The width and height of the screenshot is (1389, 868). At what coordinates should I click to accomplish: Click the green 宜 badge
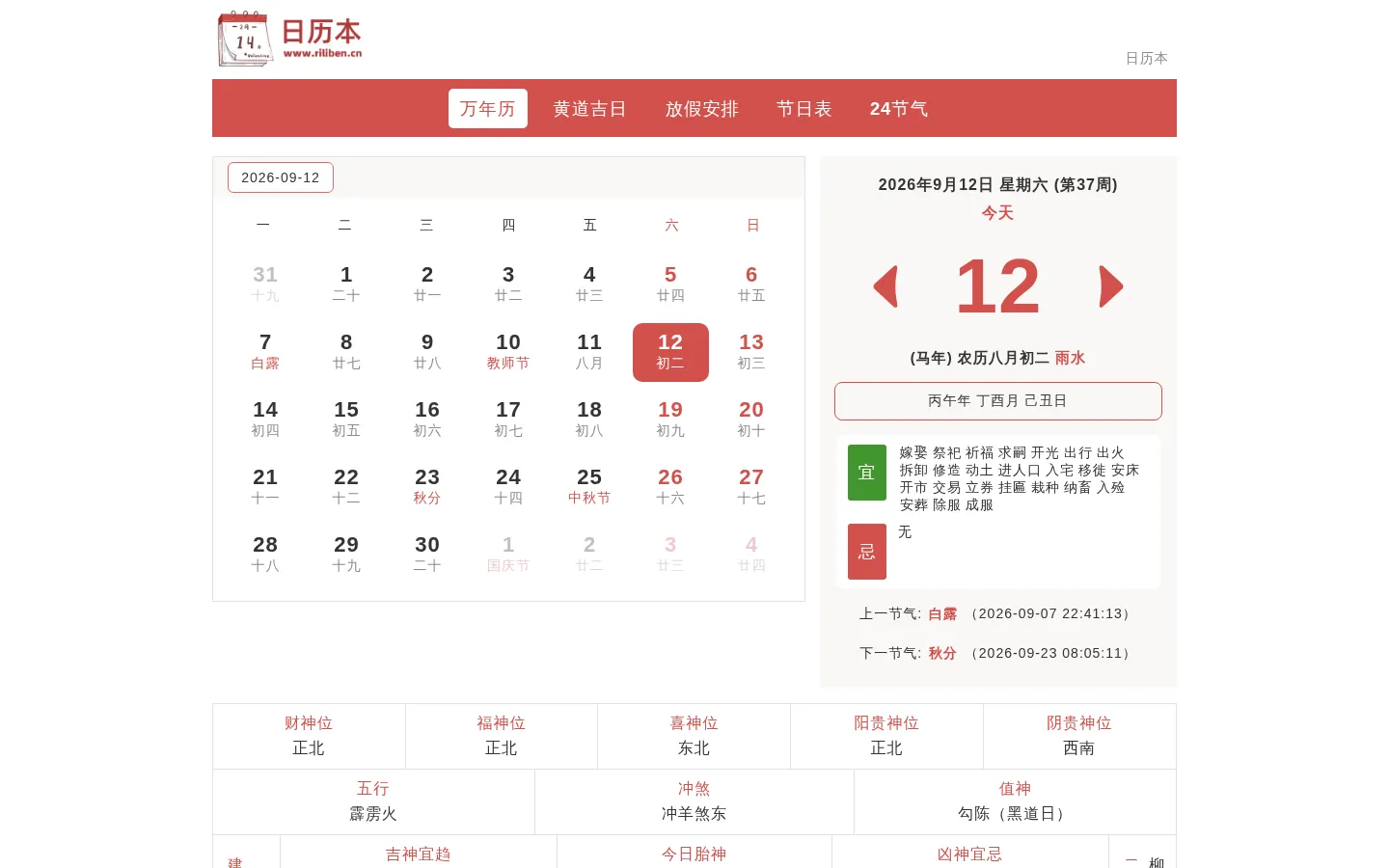(x=866, y=473)
